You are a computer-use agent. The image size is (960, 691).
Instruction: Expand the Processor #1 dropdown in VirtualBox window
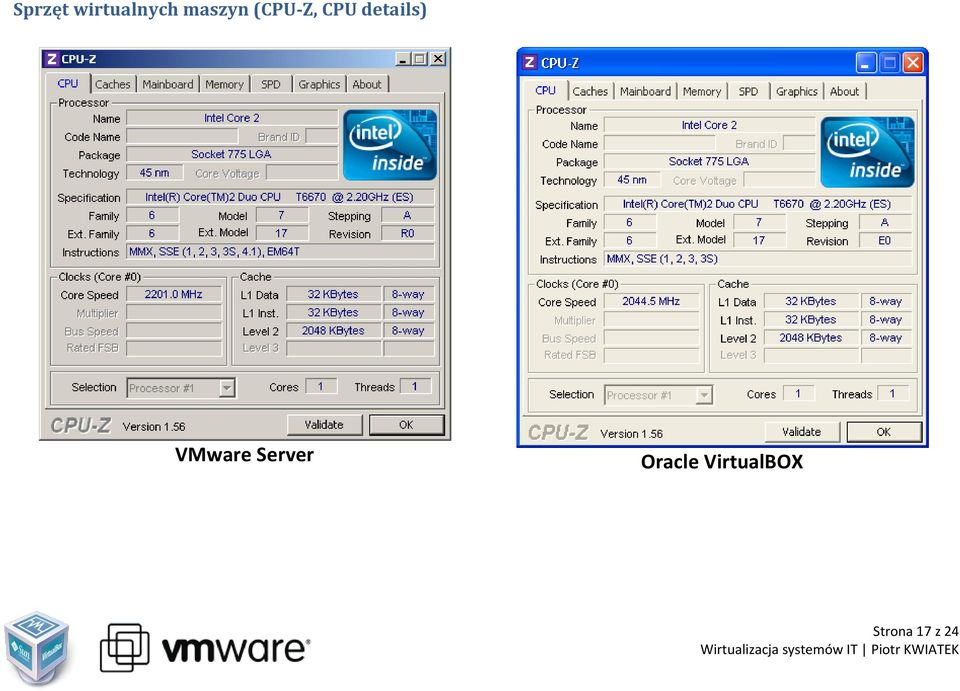pyautogui.click(x=705, y=395)
